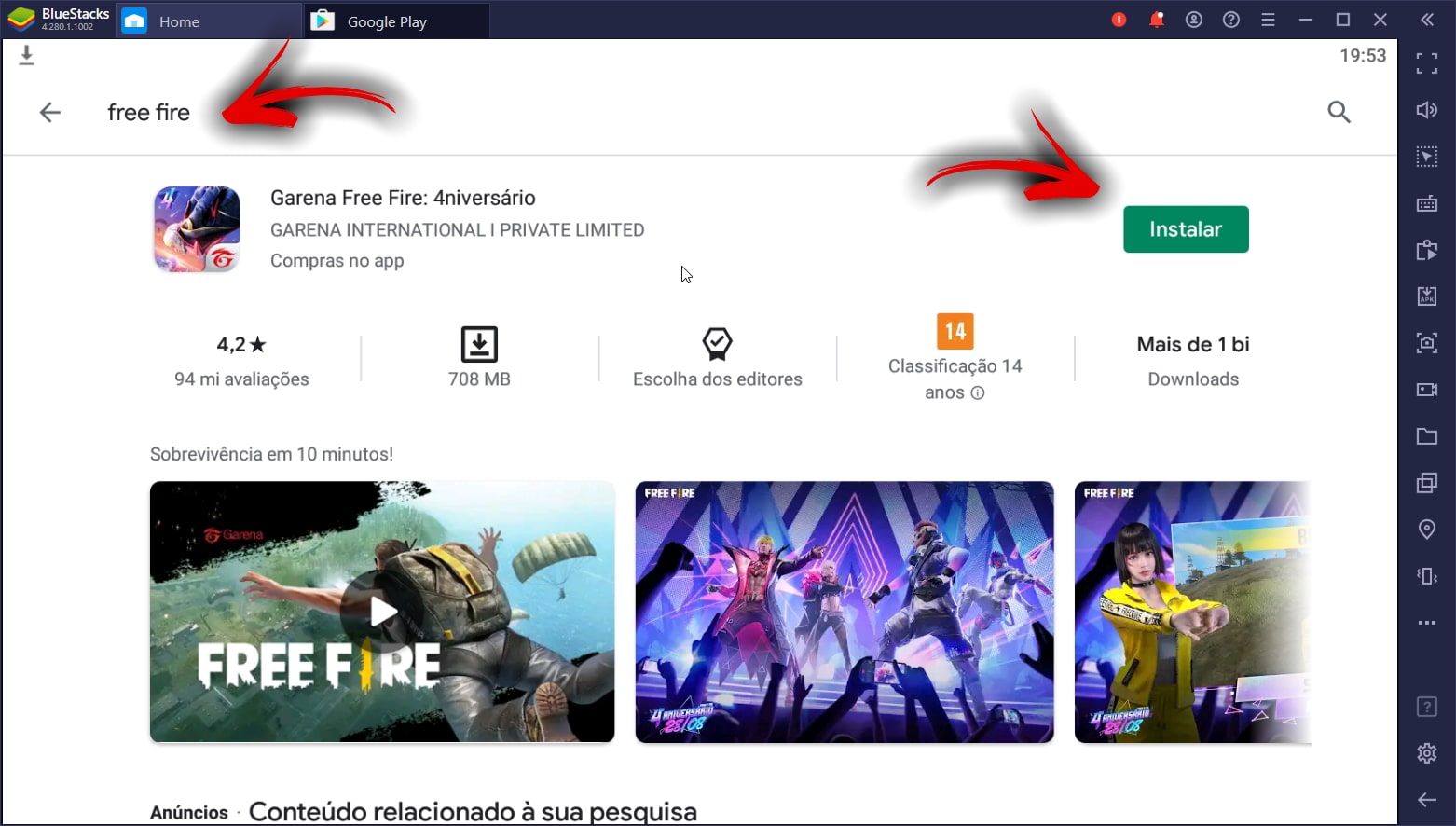Start screen recording with camera icon
The height and width of the screenshot is (826, 1456).
pos(1427,390)
